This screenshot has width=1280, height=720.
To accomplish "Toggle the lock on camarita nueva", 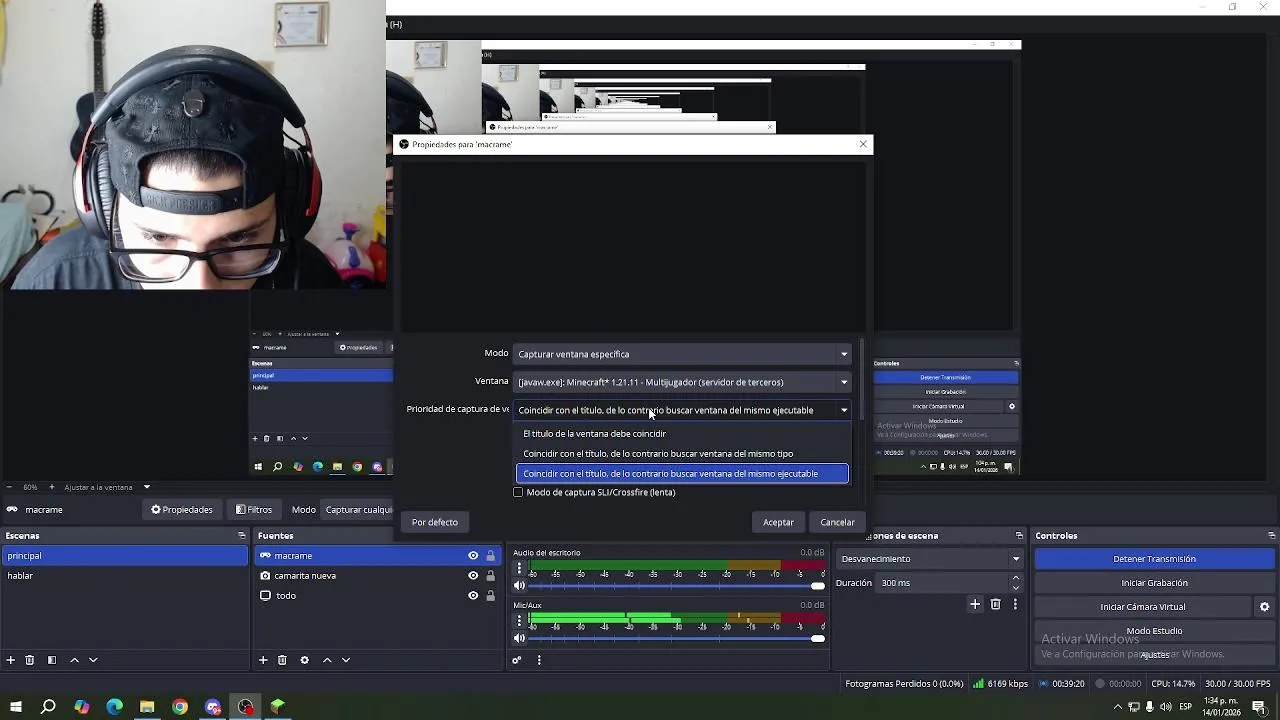I will 490,576.
